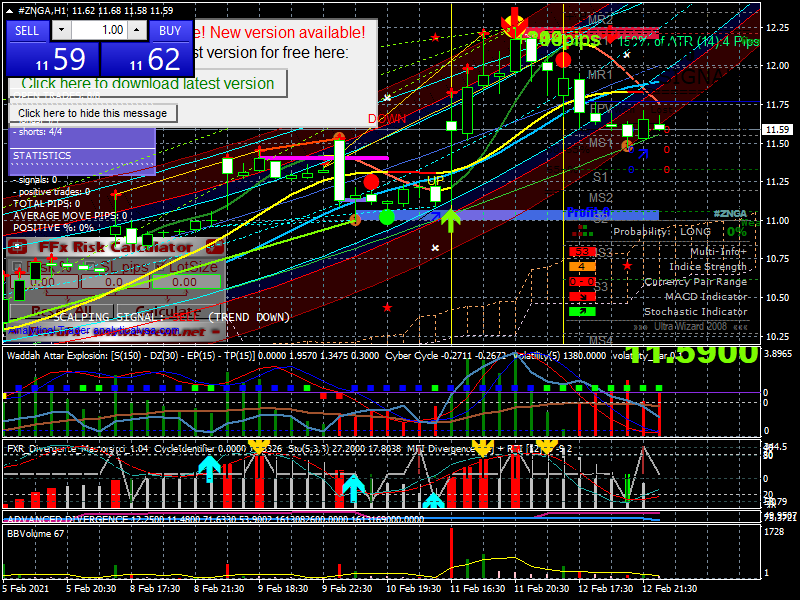Click here to download latest version
This screenshot has width=800, height=600.
(147, 84)
